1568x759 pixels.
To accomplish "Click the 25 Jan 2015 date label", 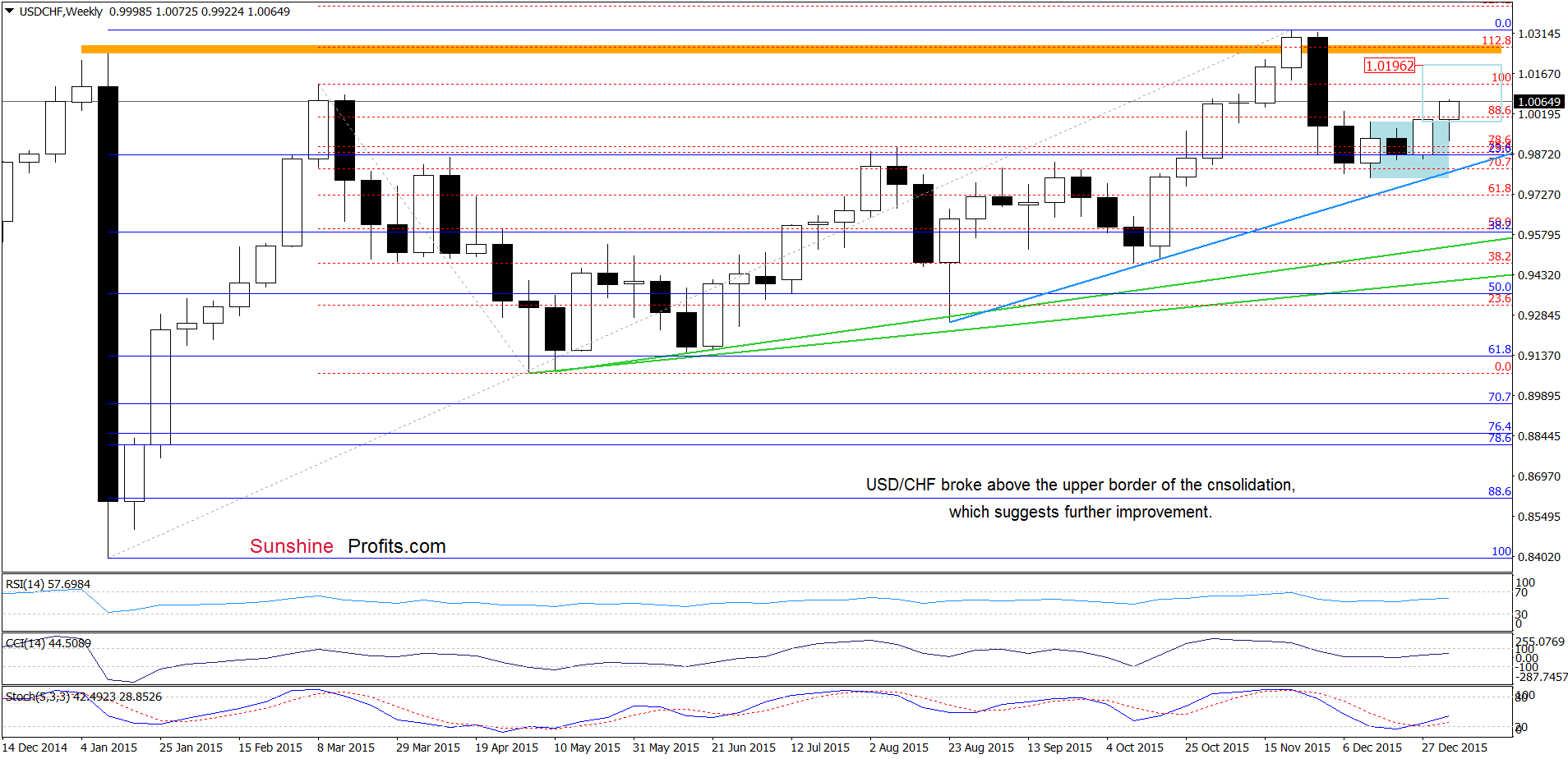I will (191, 747).
